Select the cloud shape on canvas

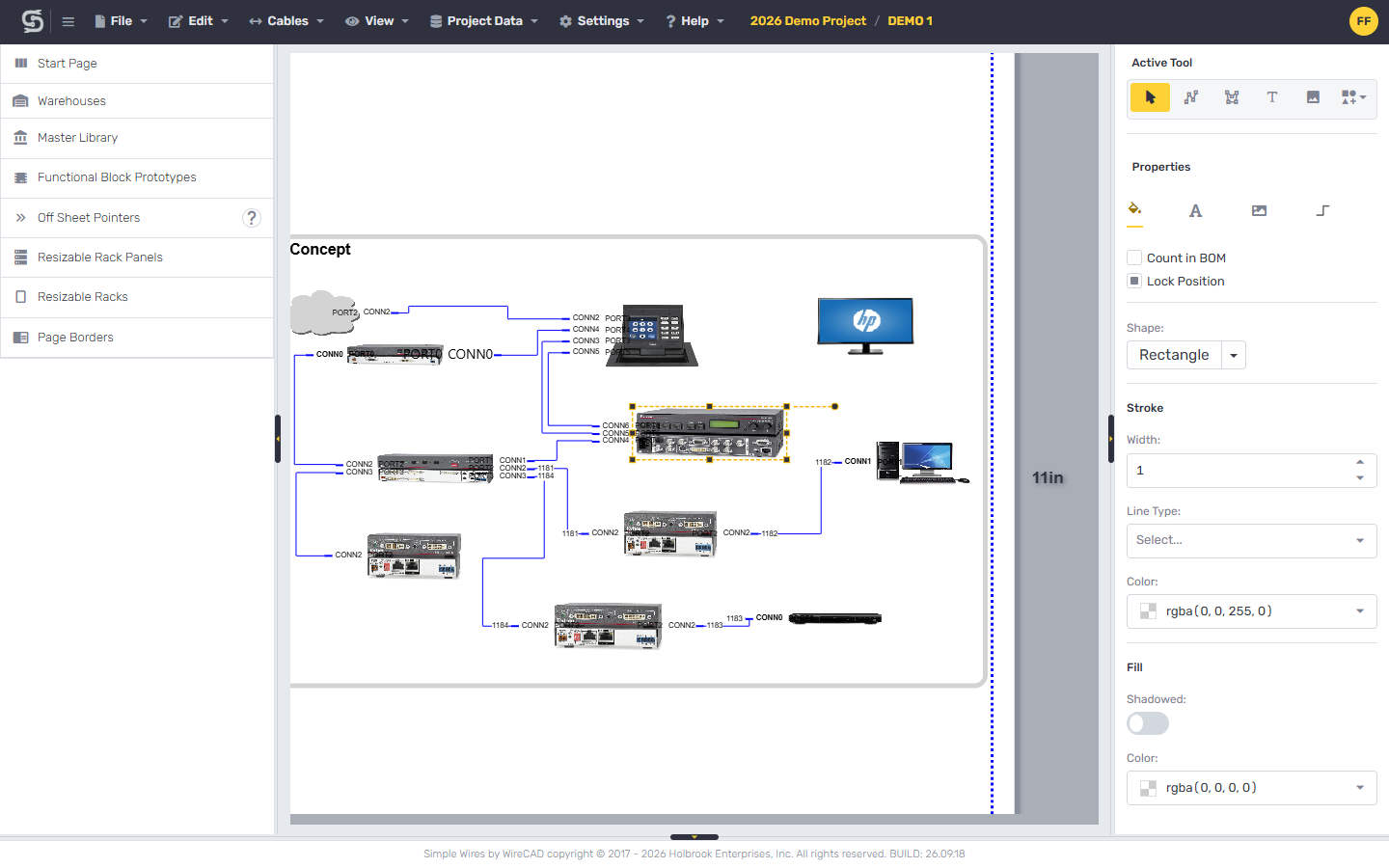tap(323, 312)
